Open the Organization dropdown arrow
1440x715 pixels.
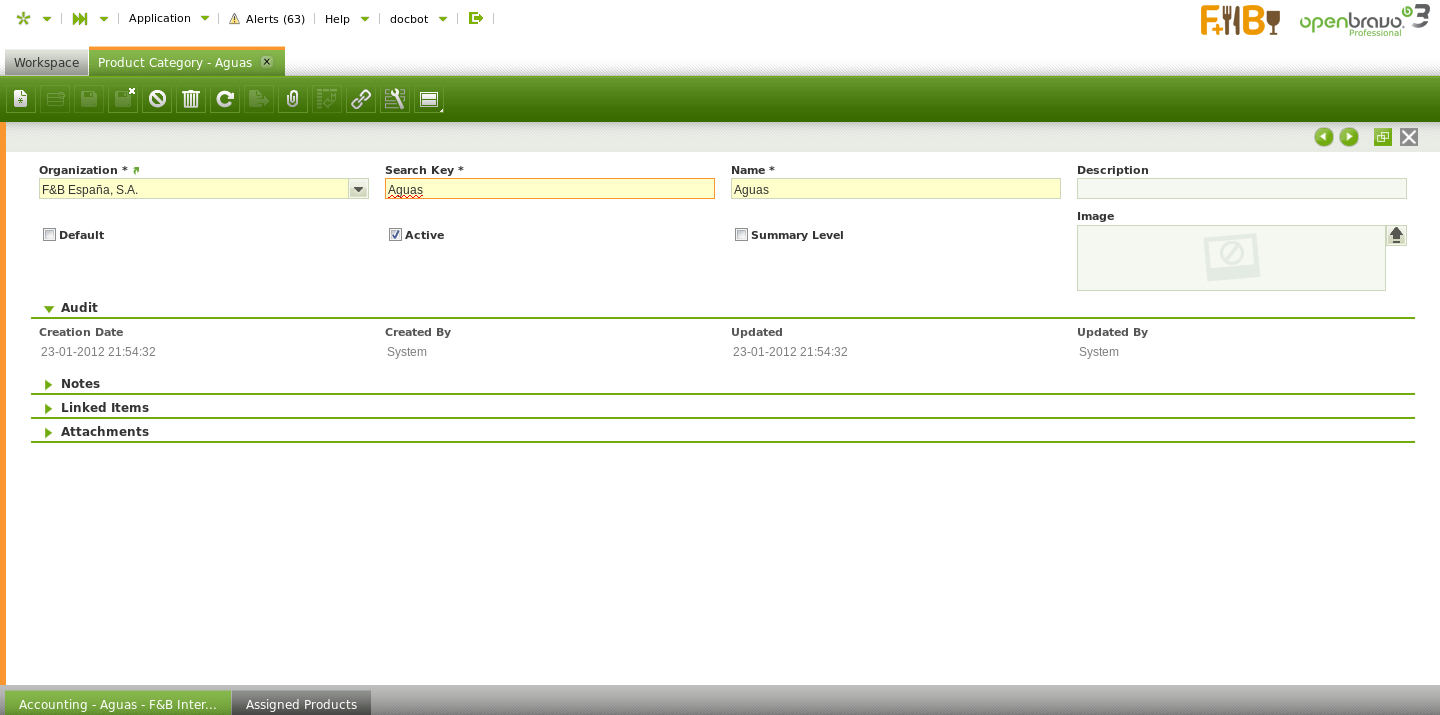coord(358,189)
